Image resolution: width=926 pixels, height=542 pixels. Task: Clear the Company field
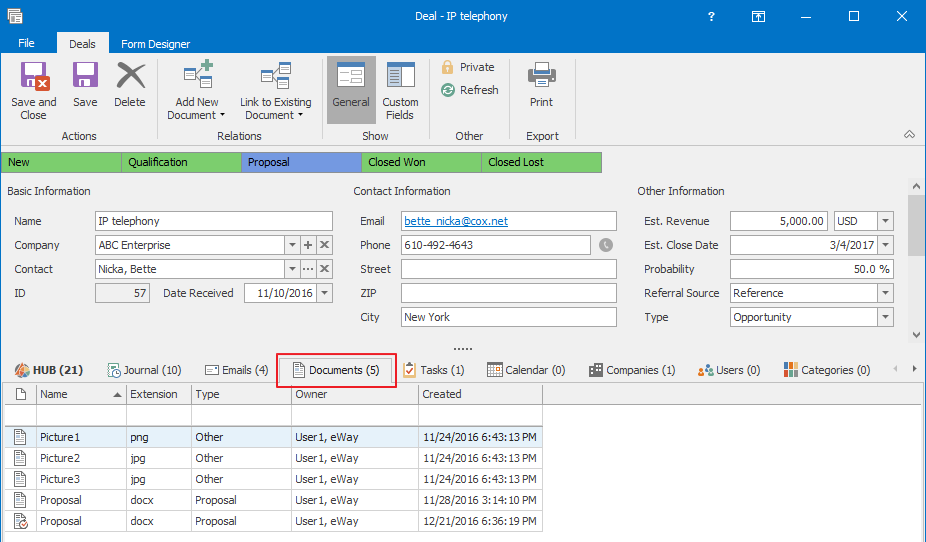324,245
